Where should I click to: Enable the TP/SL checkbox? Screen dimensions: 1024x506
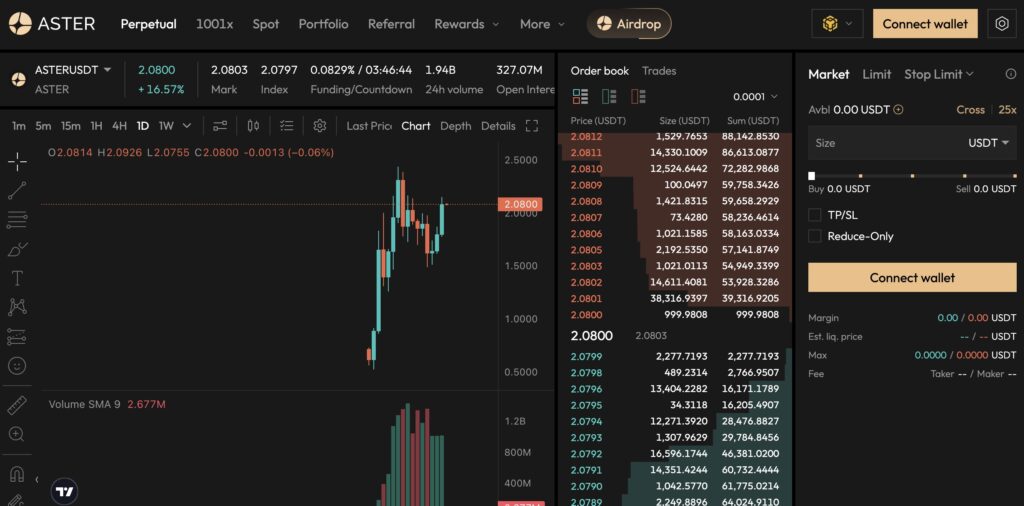point(815,215)
